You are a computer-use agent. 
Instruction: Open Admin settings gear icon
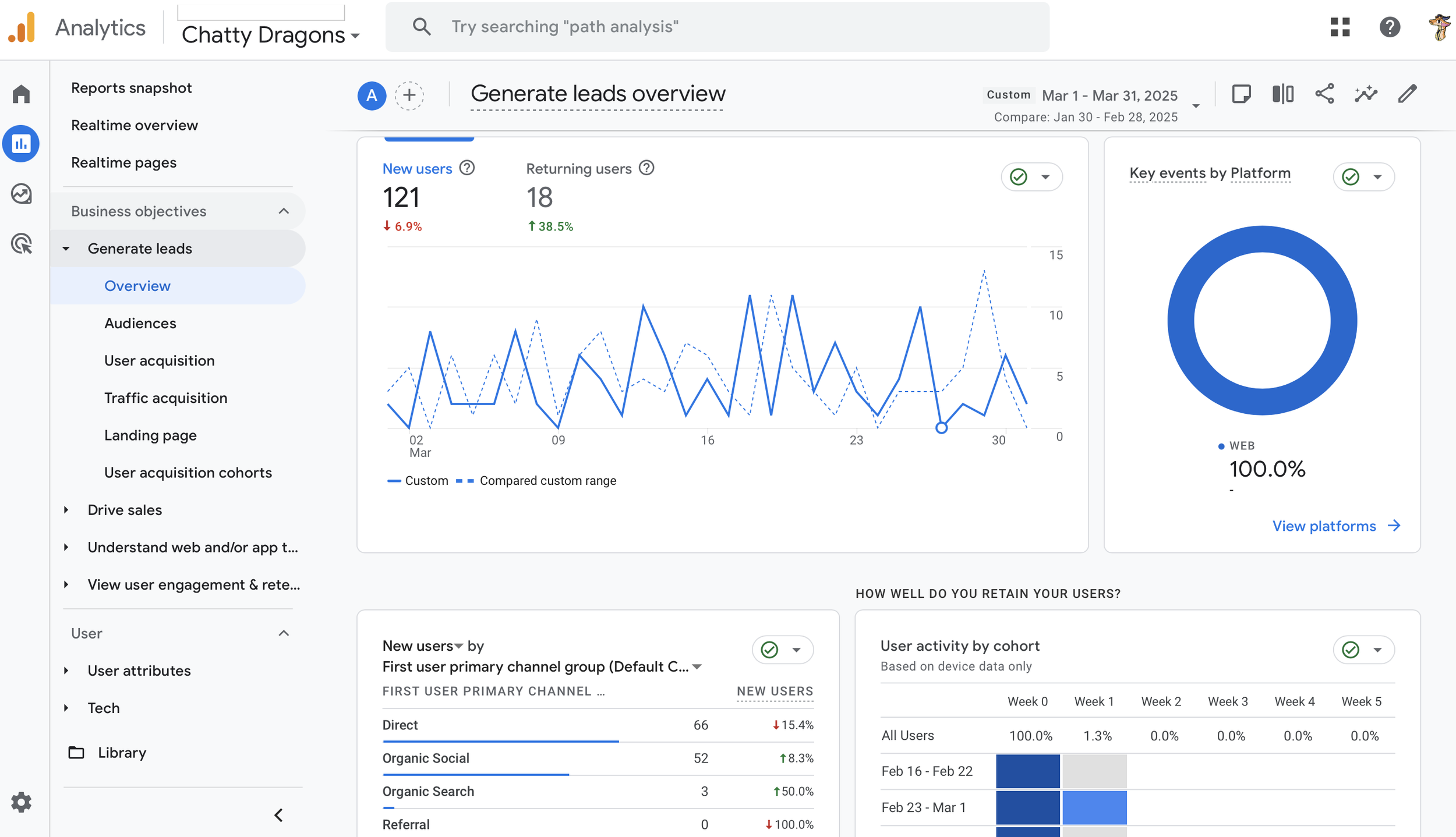(x=22, y=802)
